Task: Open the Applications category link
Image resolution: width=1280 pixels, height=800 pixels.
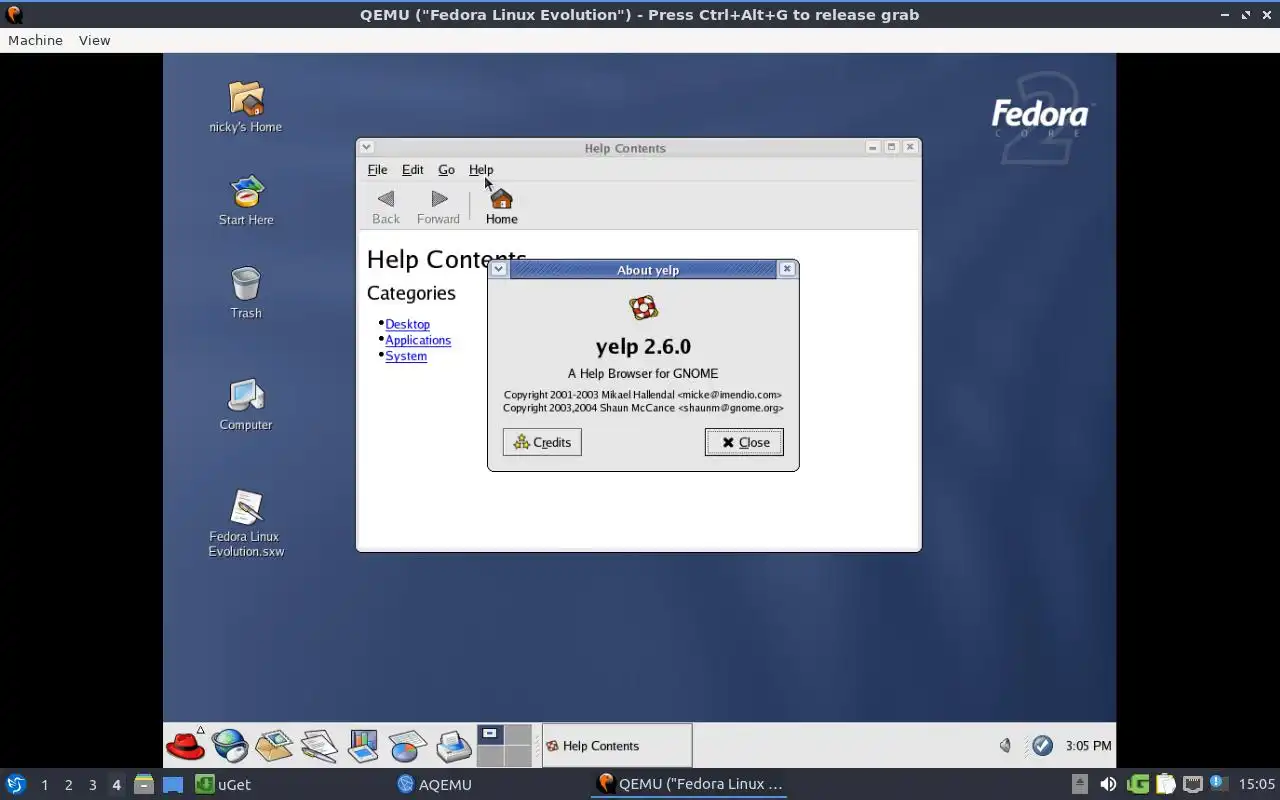Action: 418,340
